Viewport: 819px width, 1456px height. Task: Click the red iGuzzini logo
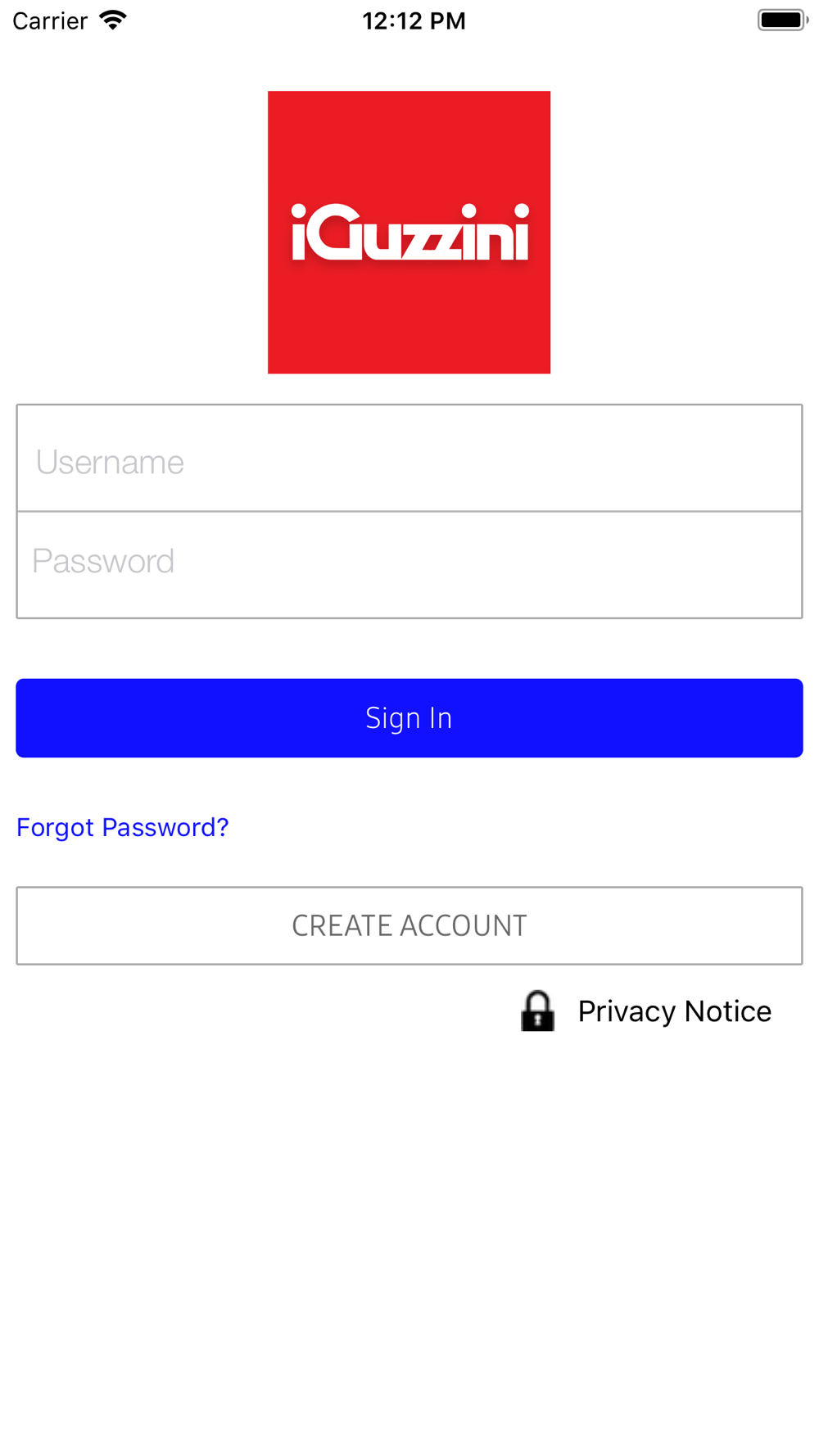pyautogui.click(x=409, y=233)
